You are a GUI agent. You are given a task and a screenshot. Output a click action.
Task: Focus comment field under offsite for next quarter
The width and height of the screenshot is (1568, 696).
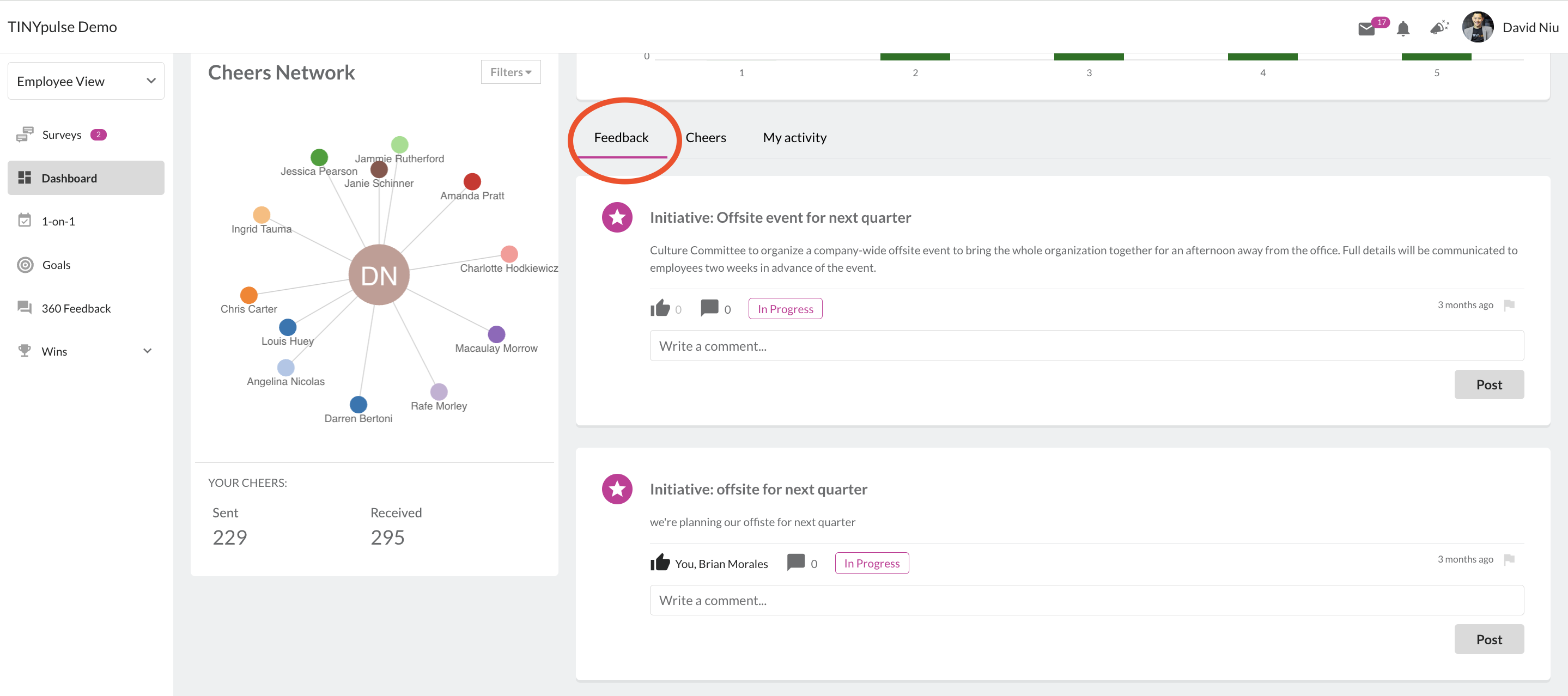[x=1086, y=600]
